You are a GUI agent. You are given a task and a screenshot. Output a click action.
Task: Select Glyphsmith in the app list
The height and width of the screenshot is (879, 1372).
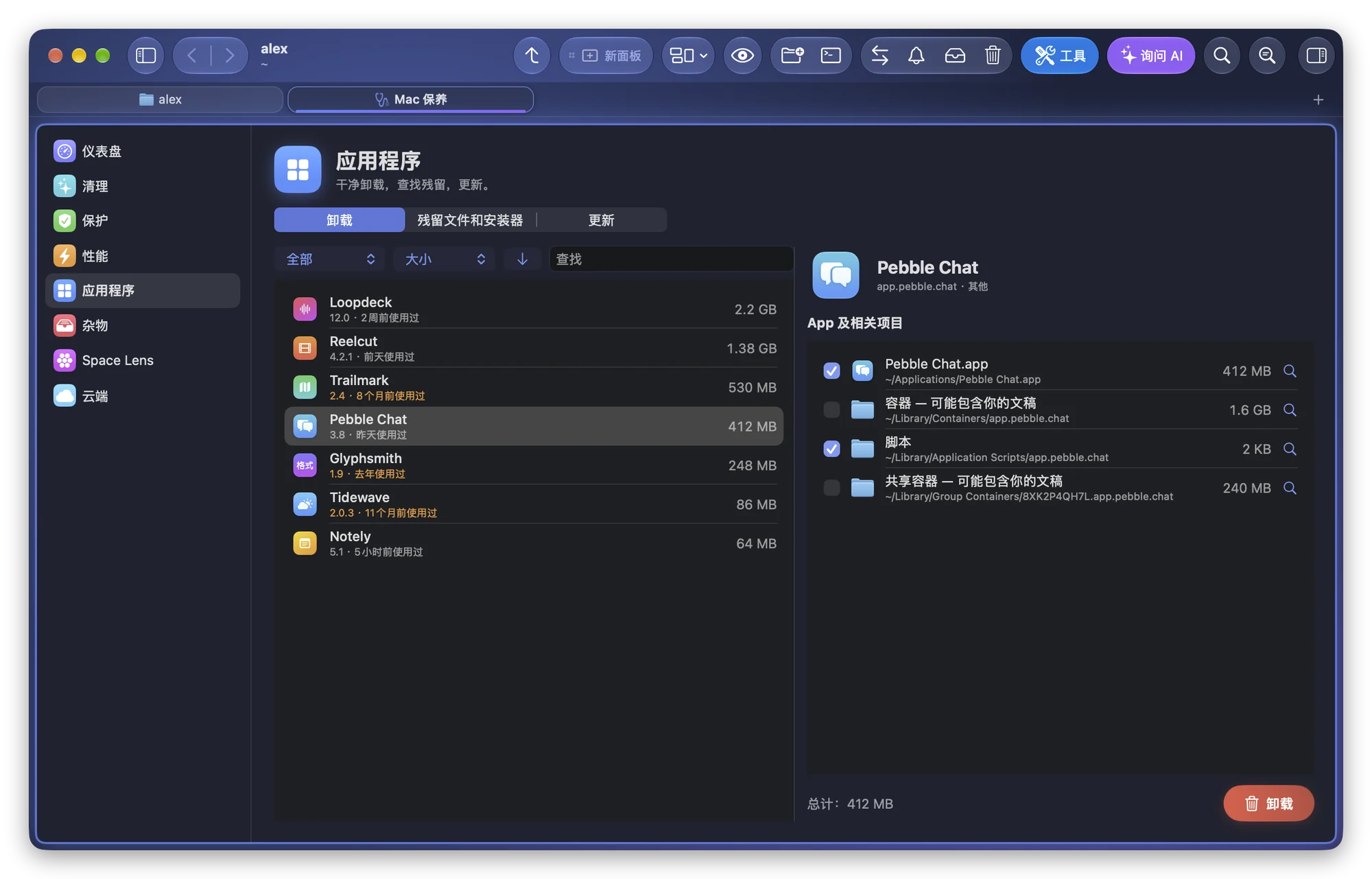[x=534, y=465]
